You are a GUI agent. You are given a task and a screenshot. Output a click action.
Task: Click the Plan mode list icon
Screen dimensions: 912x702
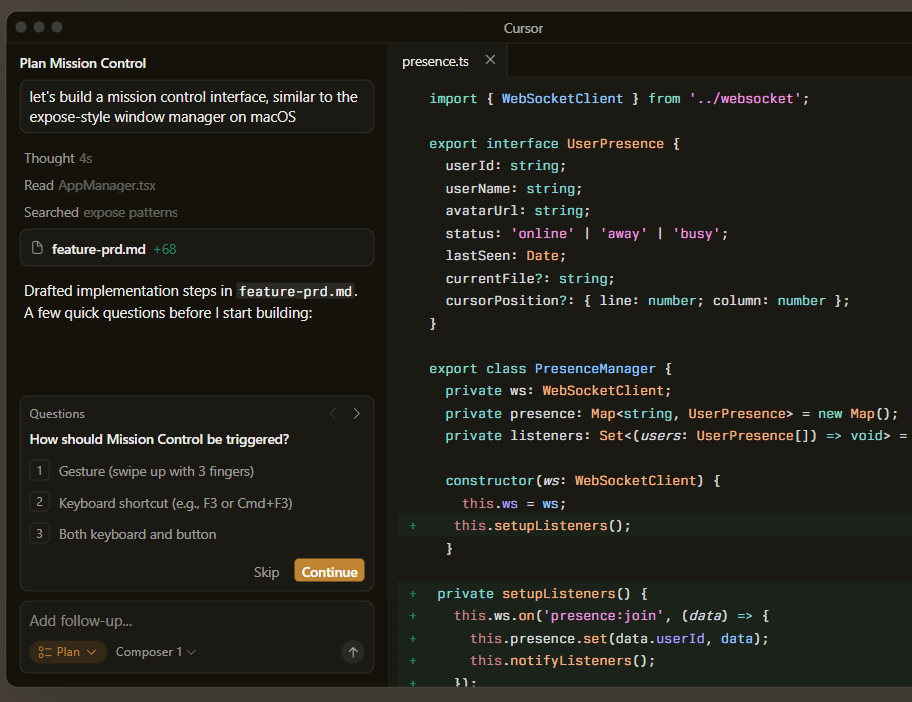[44, 652]
